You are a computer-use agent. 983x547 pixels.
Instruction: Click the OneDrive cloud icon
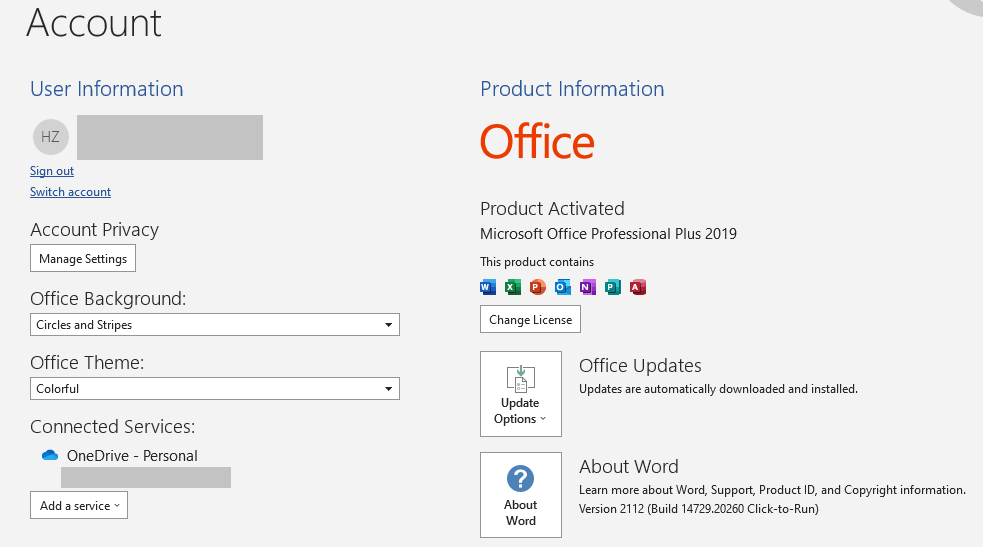point(50,455)
